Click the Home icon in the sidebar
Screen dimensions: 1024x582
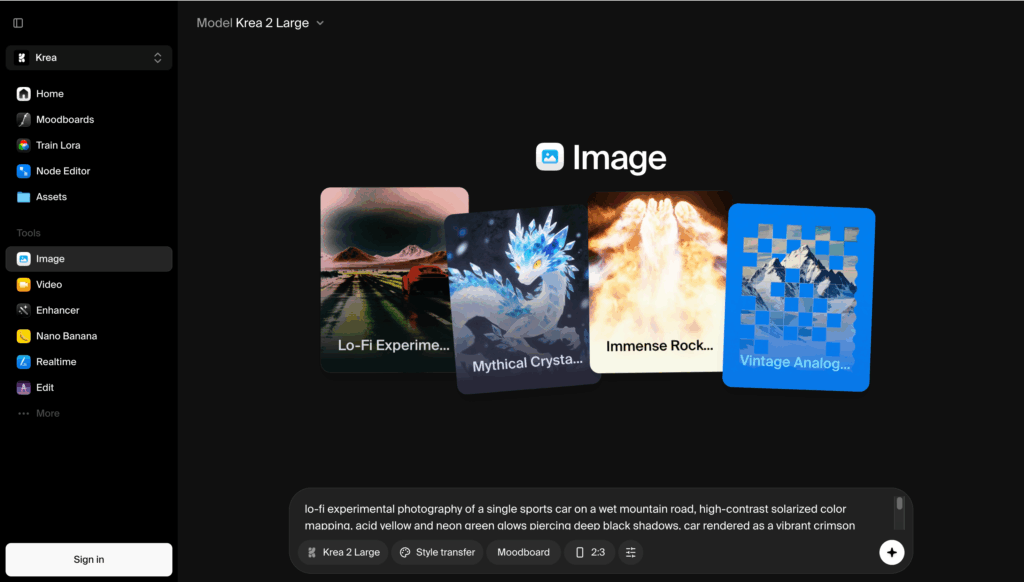pos(24,94)
